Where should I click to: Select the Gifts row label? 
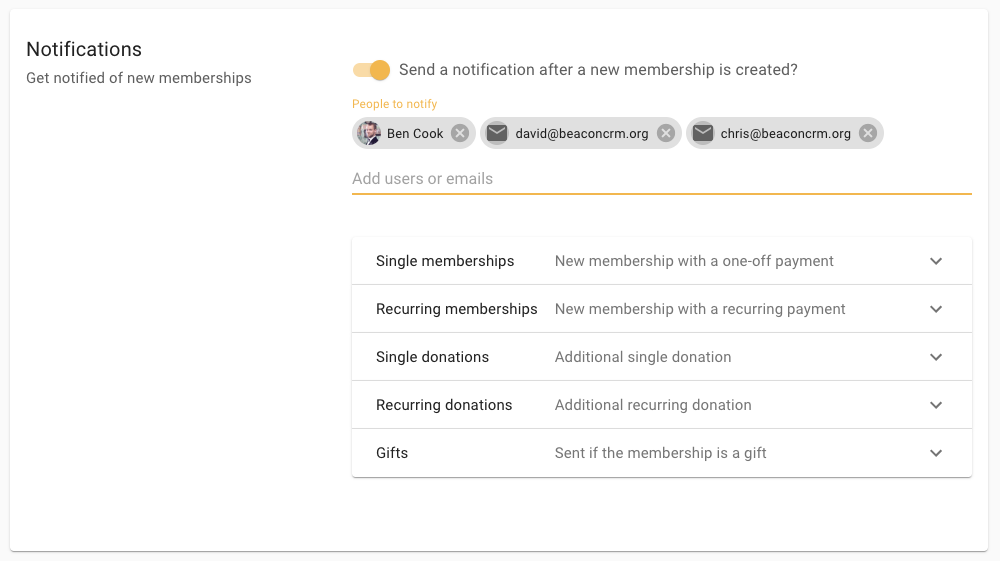click(392, 453)
